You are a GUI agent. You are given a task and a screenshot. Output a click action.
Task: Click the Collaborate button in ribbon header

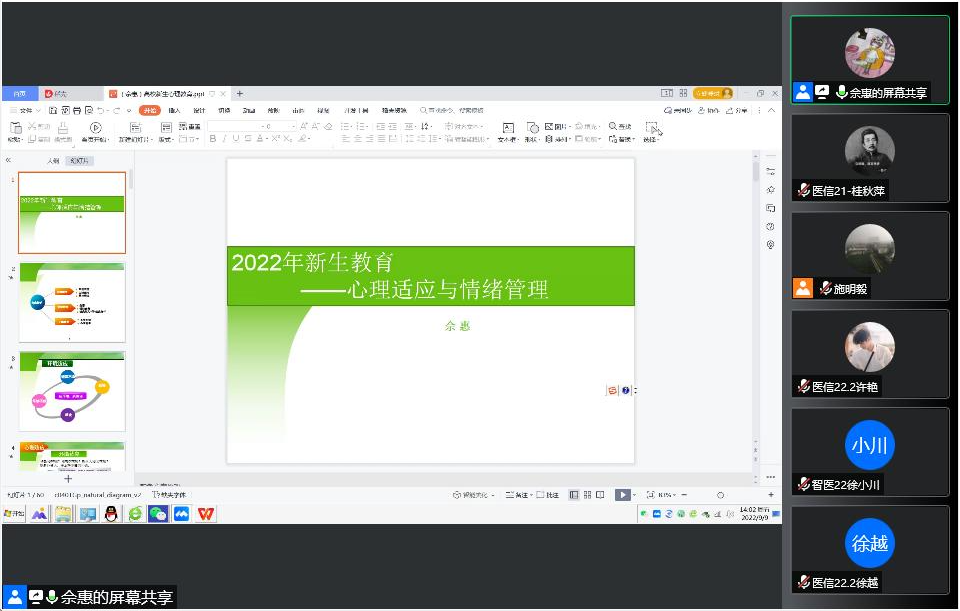coord(708,110)
